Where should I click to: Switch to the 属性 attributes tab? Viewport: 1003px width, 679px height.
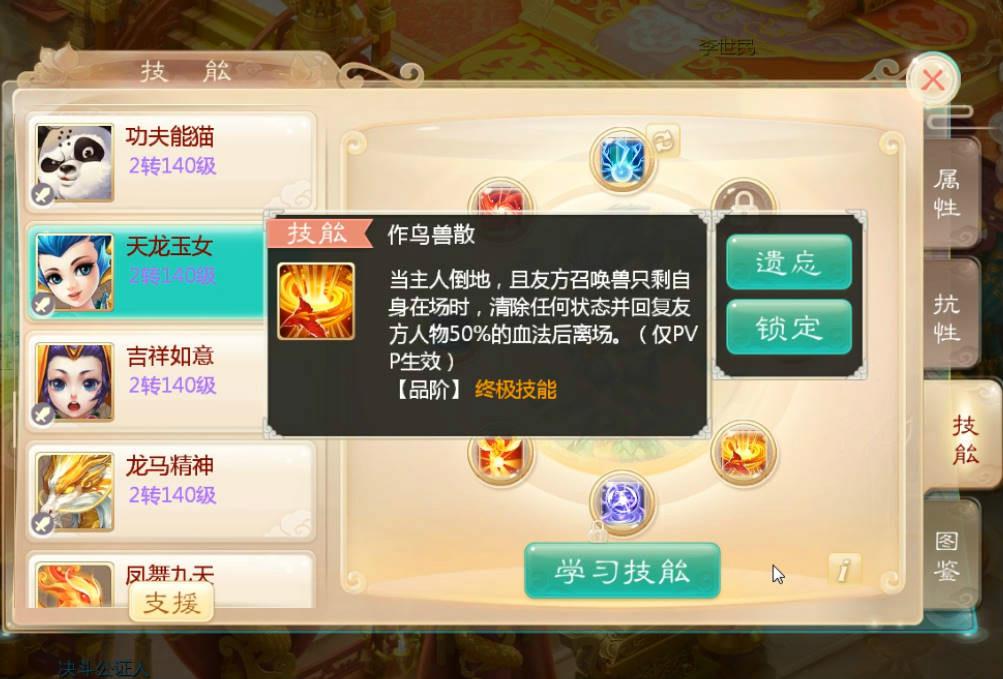click(x=949, y=193)
